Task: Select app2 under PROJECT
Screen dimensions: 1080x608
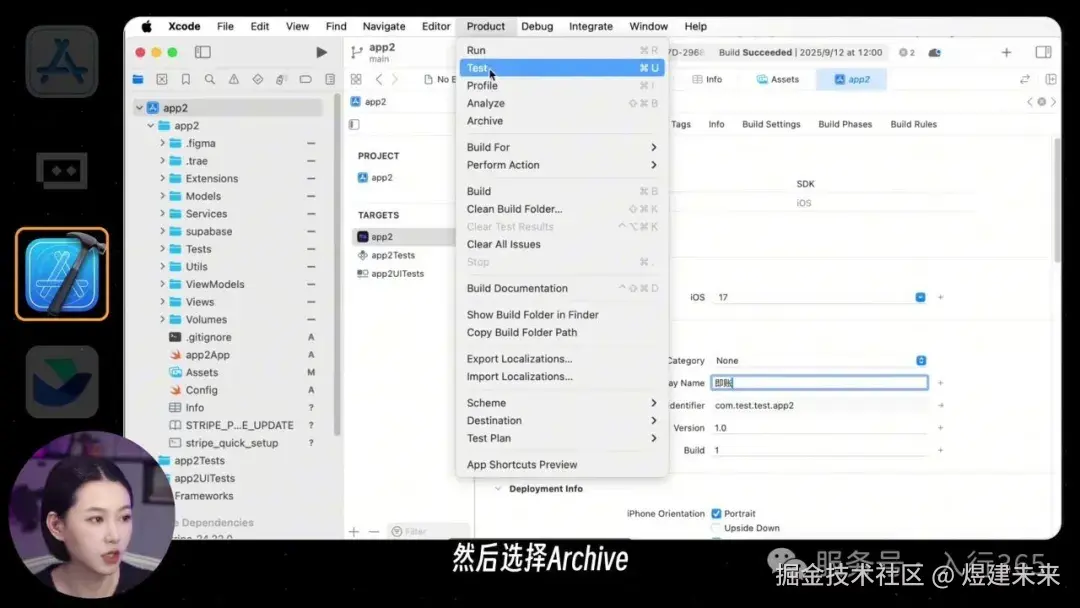Action: [382, 178]
